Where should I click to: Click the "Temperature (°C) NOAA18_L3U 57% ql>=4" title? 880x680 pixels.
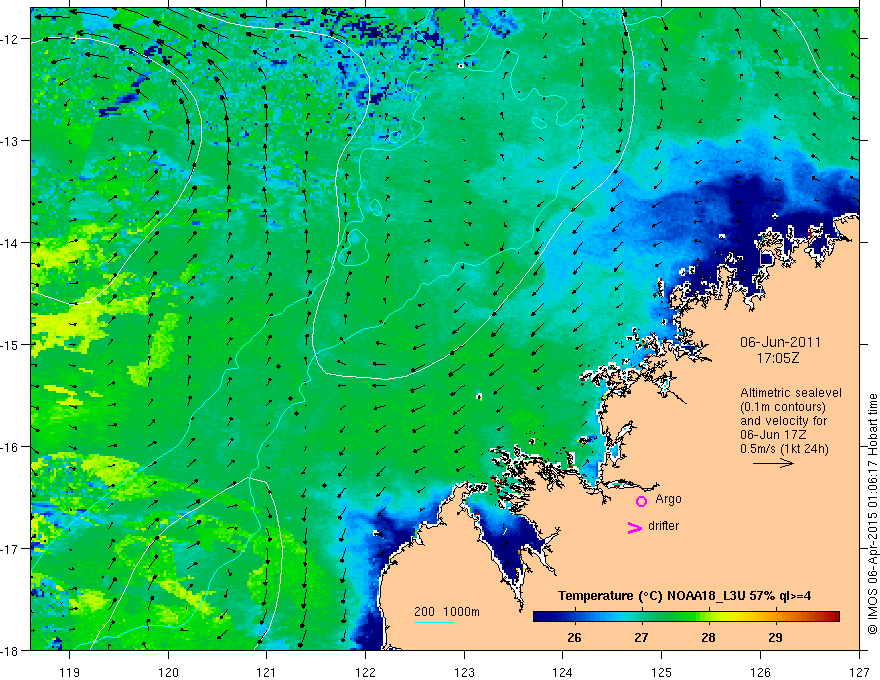[x=684, y=596]
